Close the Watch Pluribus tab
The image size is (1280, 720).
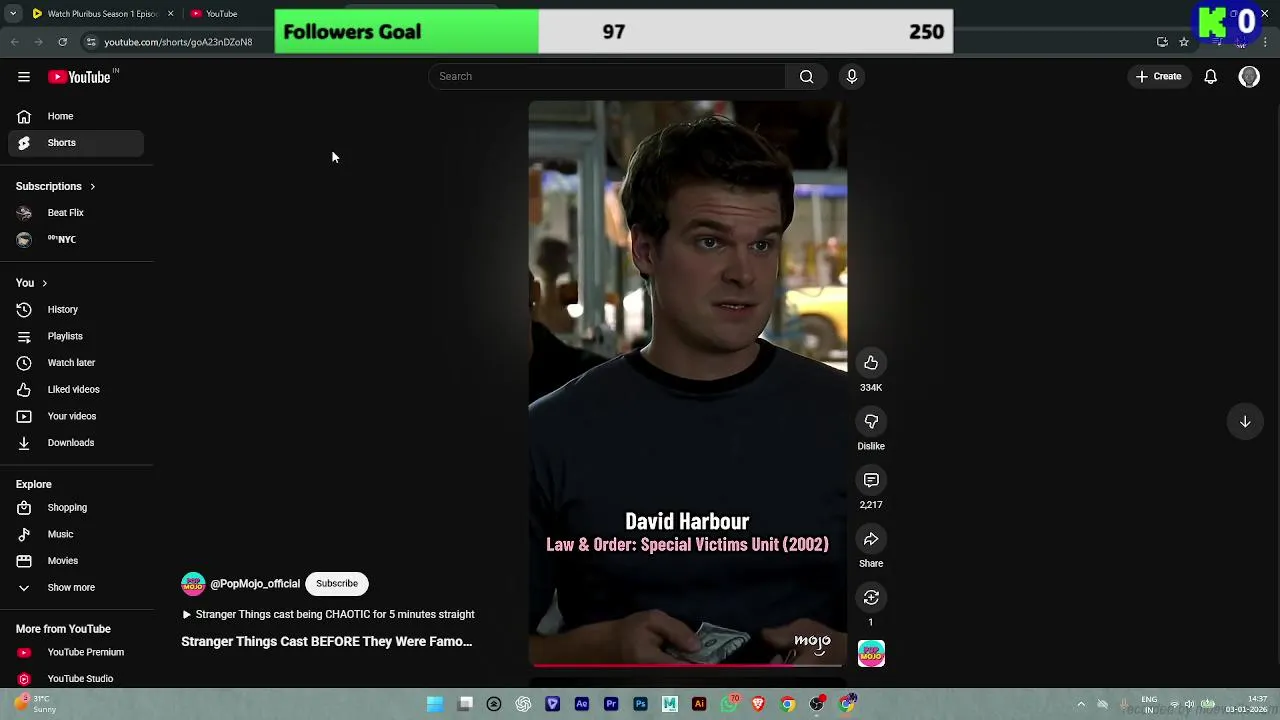pos(170,14)
